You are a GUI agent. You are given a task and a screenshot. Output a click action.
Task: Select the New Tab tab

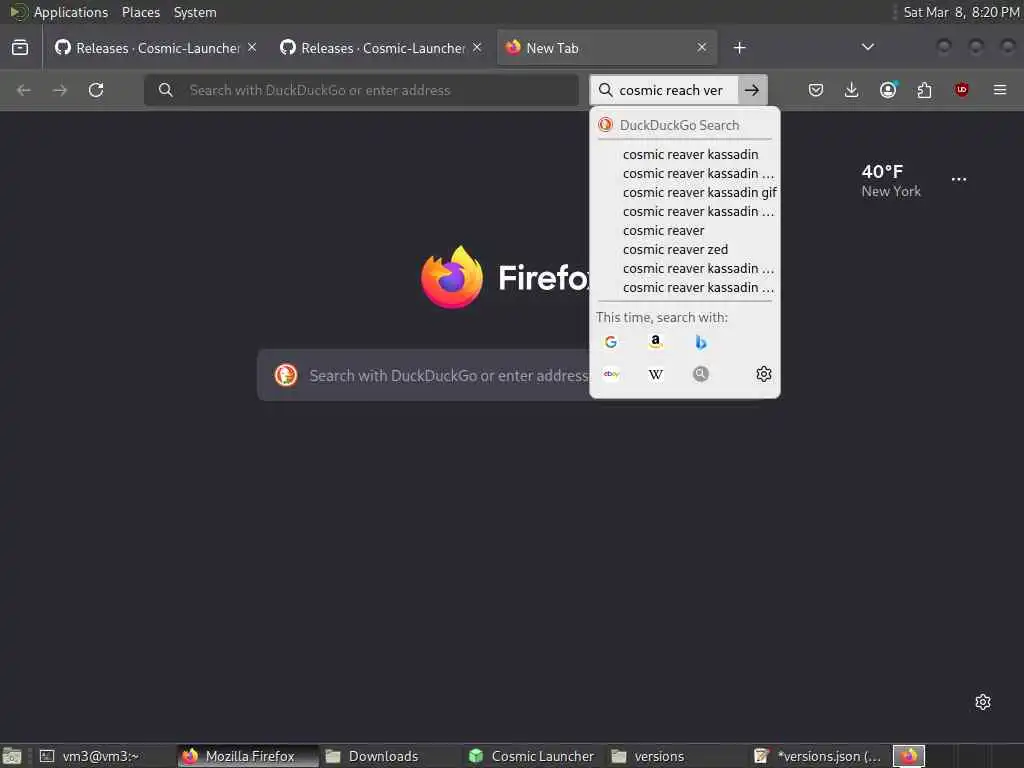(x=607, y=48)
